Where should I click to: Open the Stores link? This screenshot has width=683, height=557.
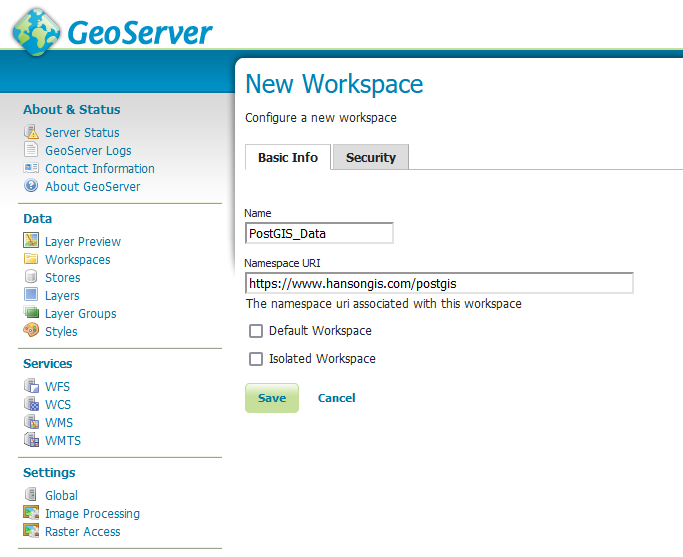[x=63, y=277]
